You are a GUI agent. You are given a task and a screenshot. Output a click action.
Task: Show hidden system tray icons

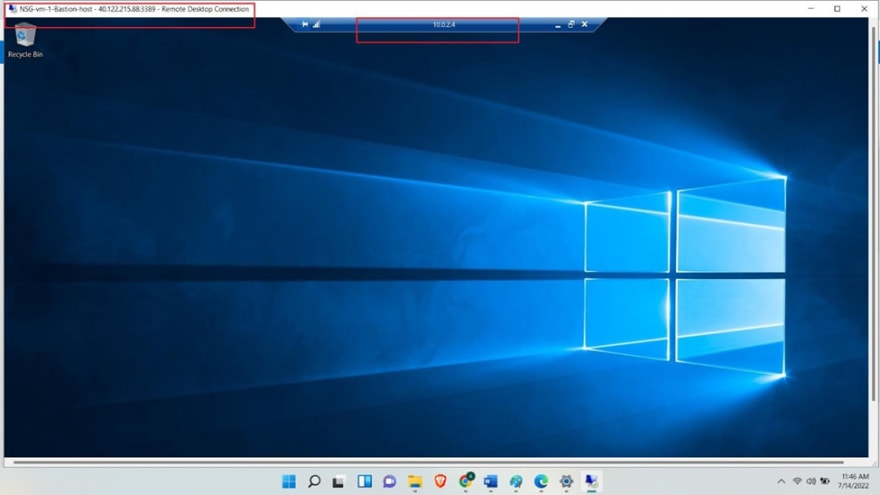[781, 482]
